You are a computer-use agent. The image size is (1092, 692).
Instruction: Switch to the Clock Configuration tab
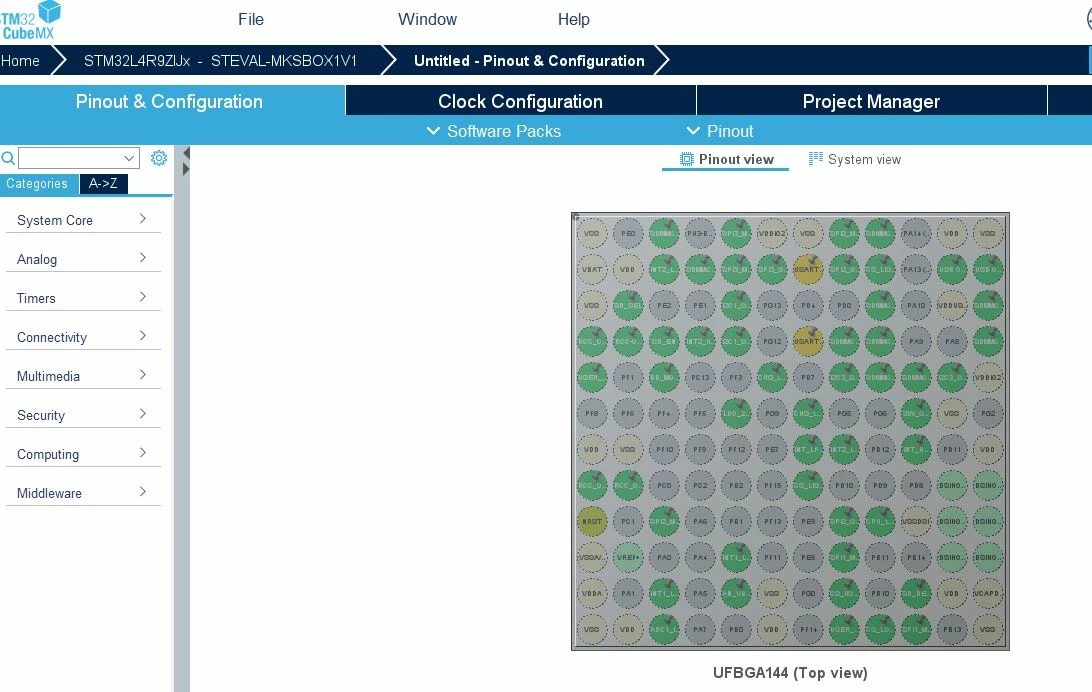520,102
